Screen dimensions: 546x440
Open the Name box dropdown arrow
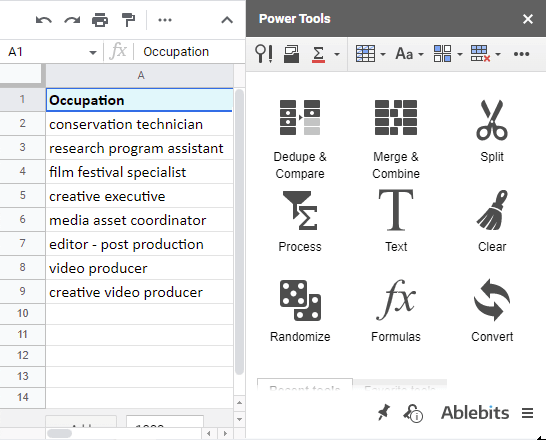[93, 53]
